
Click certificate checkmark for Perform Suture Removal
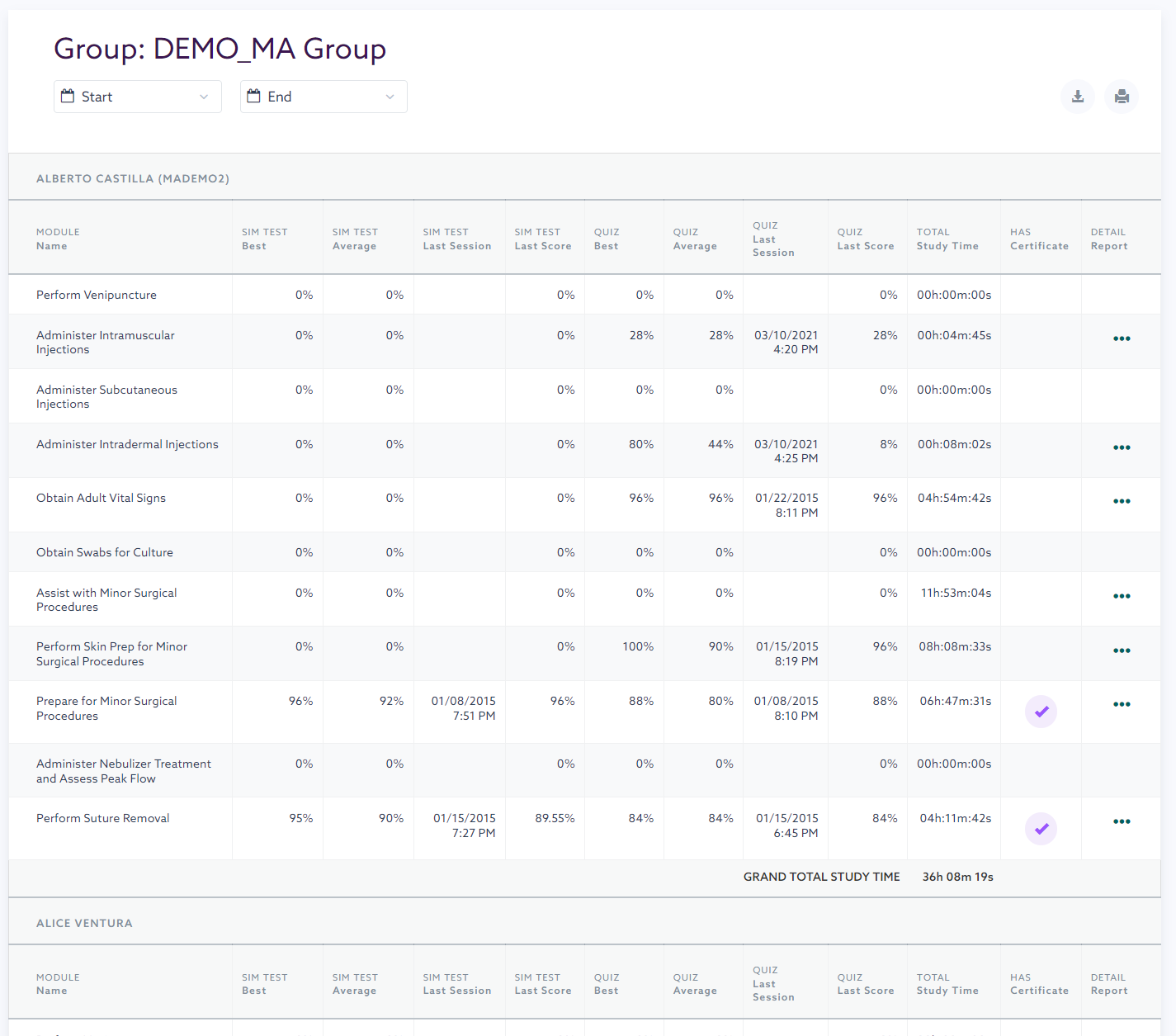tap(1041, 829)
